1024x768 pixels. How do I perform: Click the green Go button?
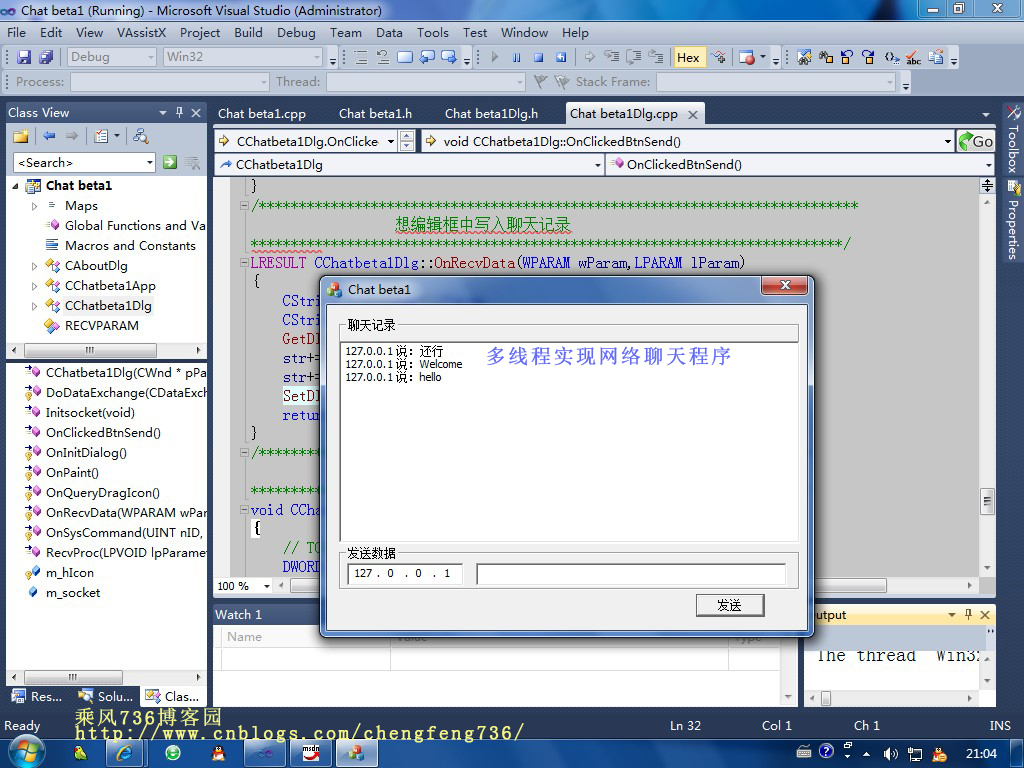tap(976, 141)
